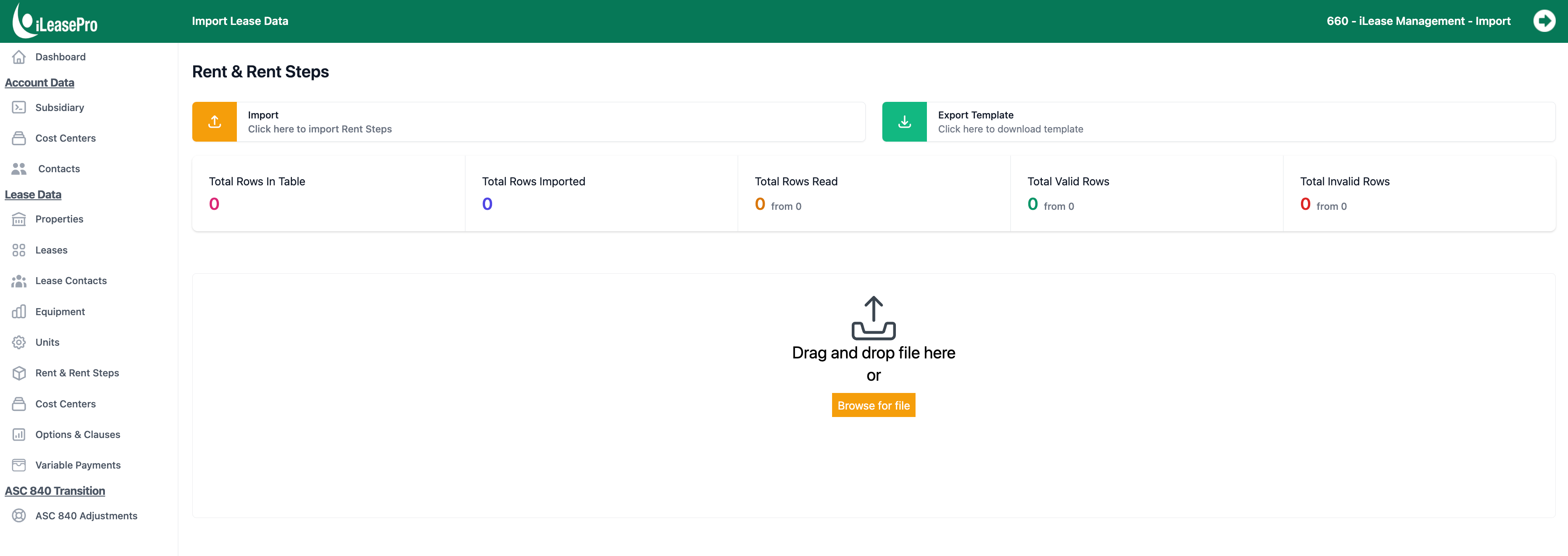This screenshot has width=1568, height=556.
Task: Click the Variable Payments card icon
Action: 19,465
